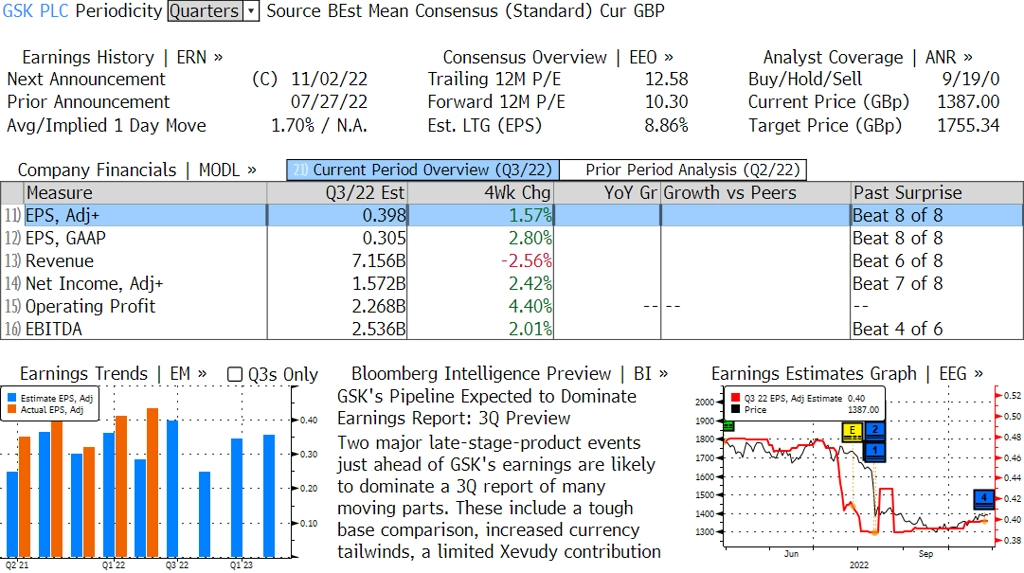Click the 4Wk Chg column header
The height and width of the screenshot is (573, 1024).
pyautogui.click(x=481, y=193)
